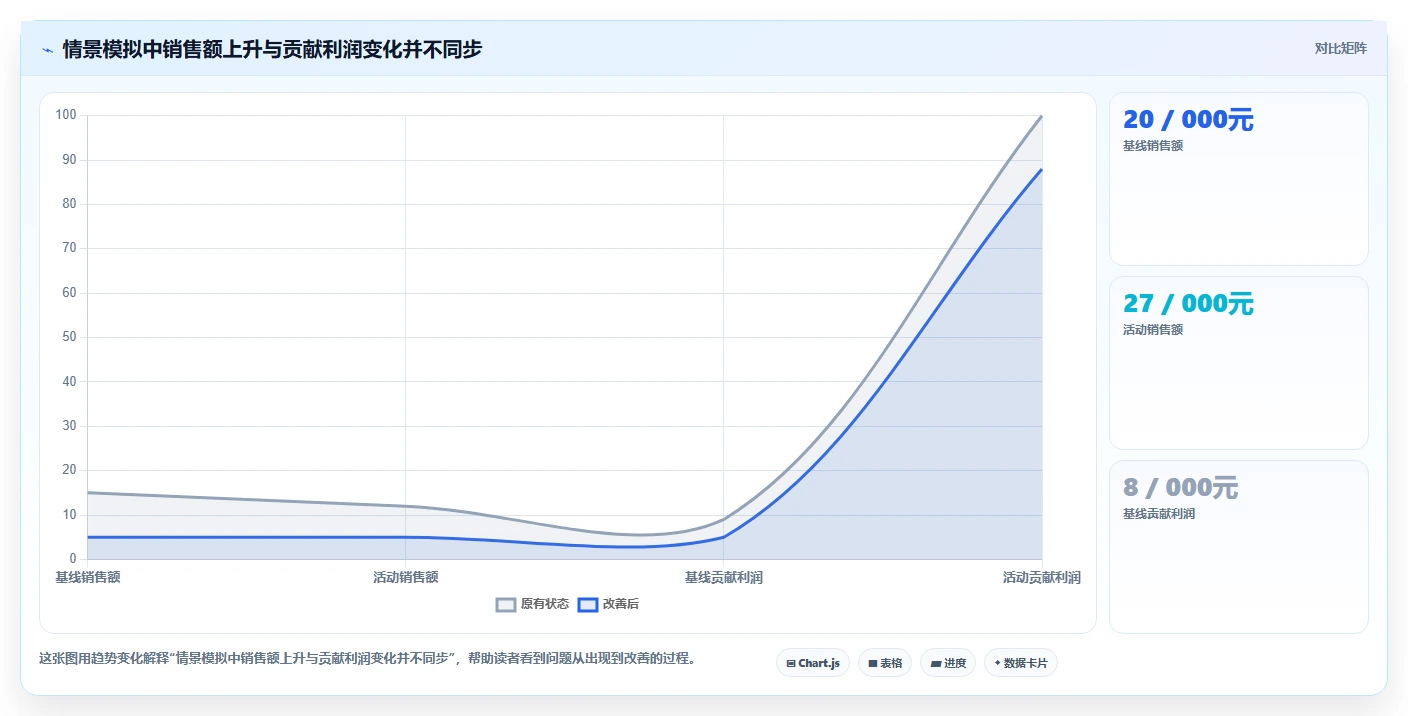The image size is (1408, 716).
Task: Click the 活动销售额 x-axis label
Action: [406, 578]
